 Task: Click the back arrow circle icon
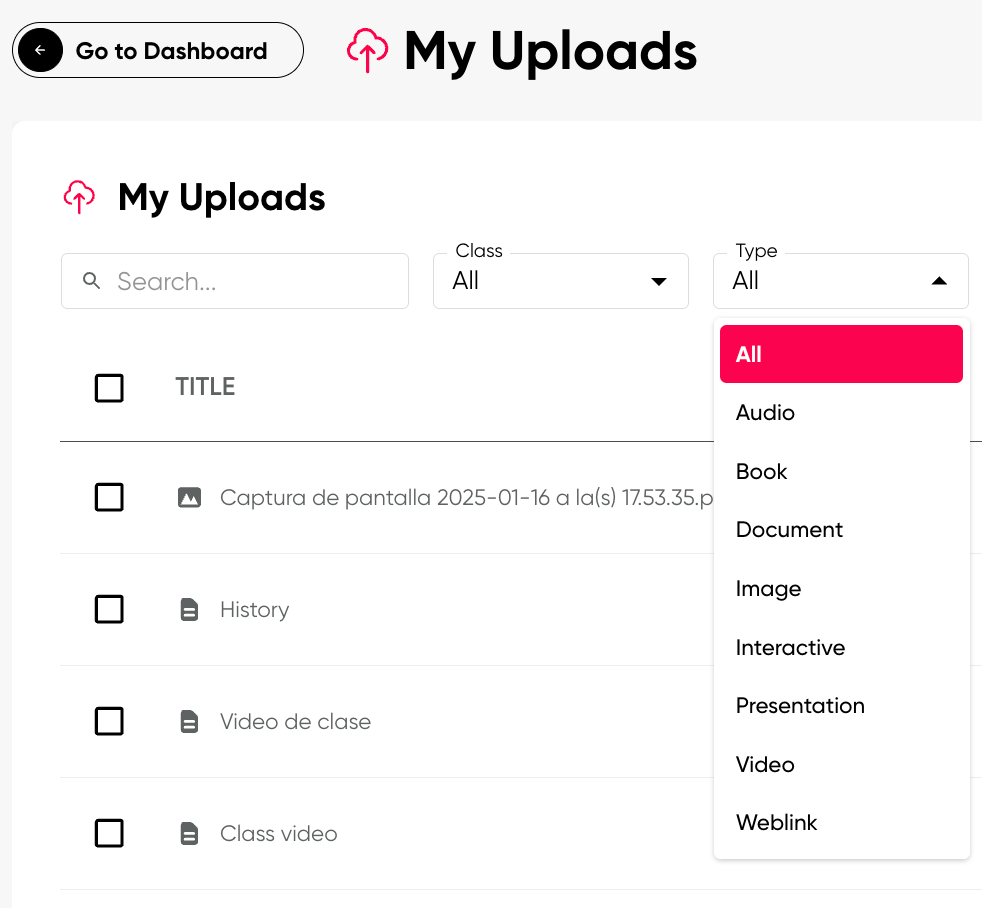pyautogui.click(x=40, y=50)
